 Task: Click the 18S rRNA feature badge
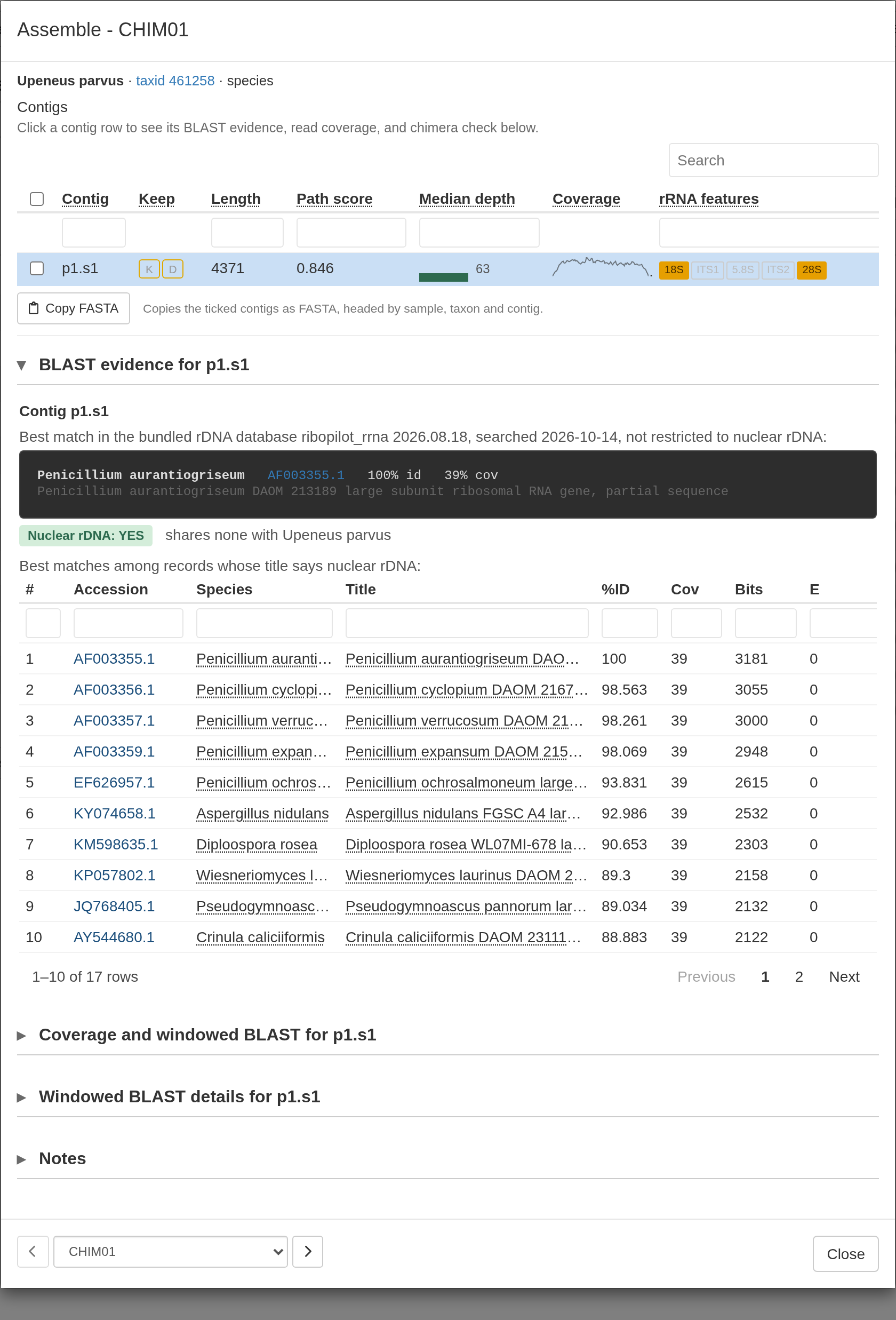pos(674,270)
